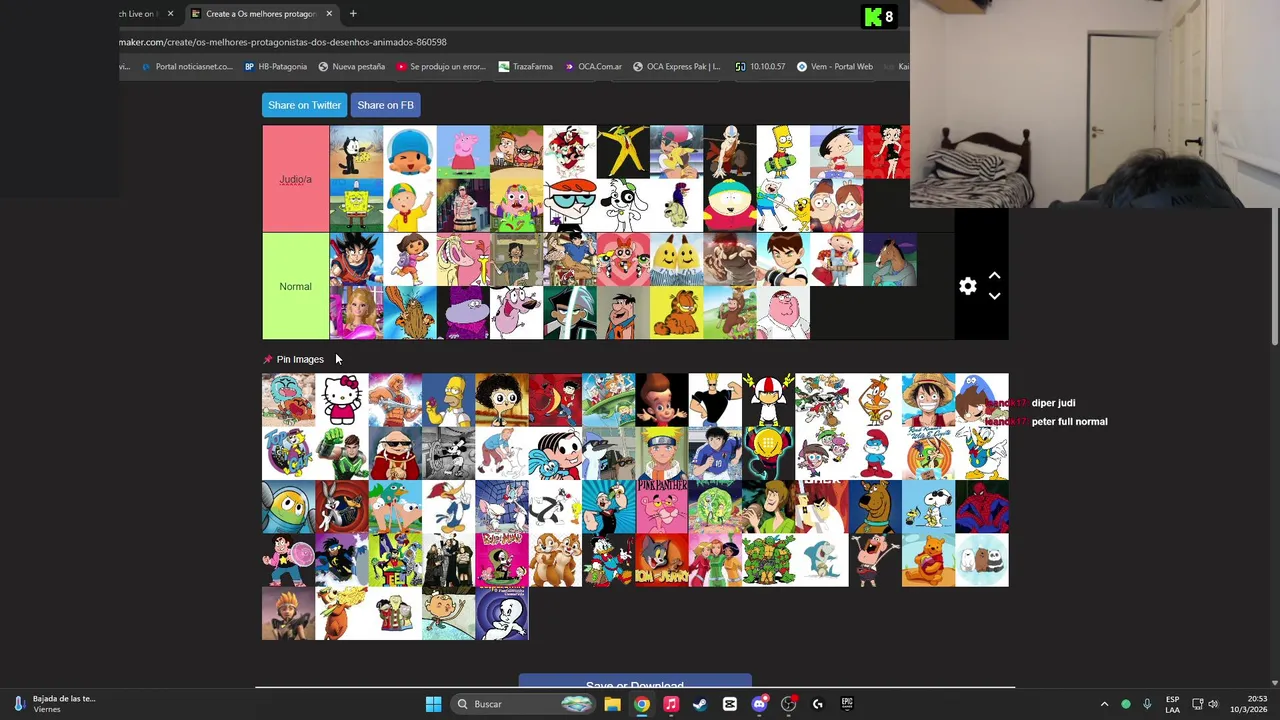Open Discord from the taskbar

[x=759, y=704]
